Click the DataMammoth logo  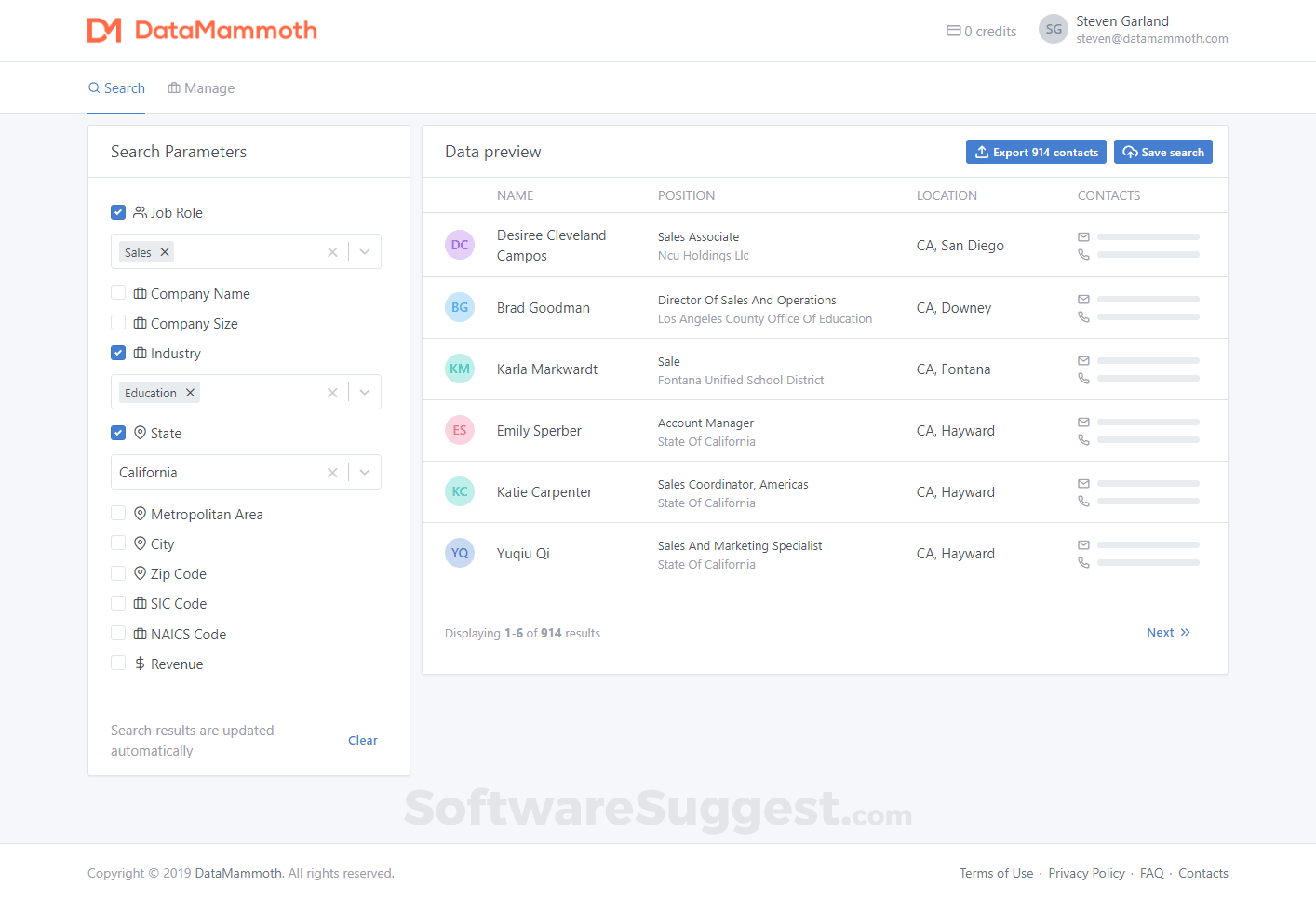point(202,31)
